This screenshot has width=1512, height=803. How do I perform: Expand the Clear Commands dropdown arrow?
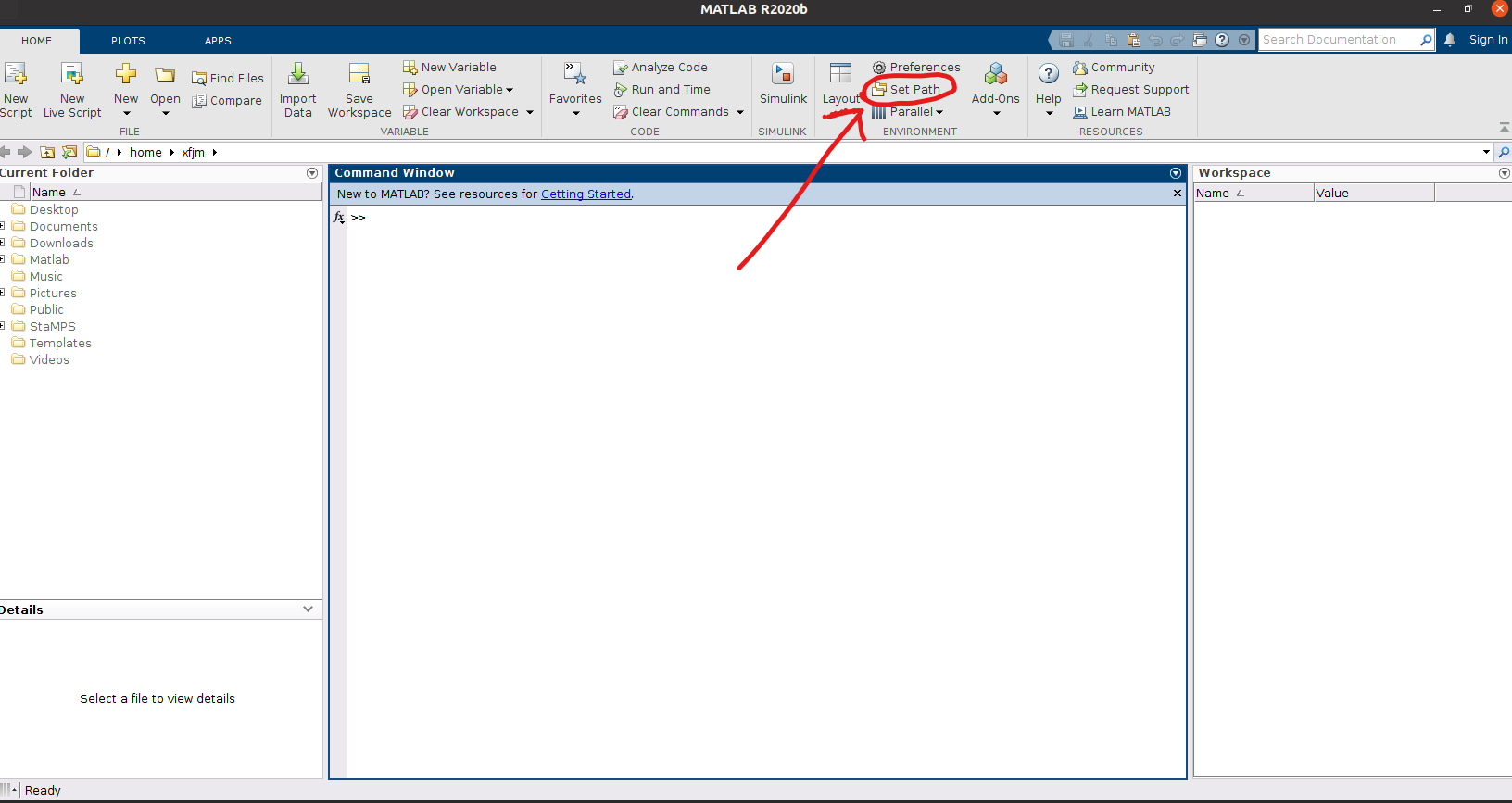(740, 112)
